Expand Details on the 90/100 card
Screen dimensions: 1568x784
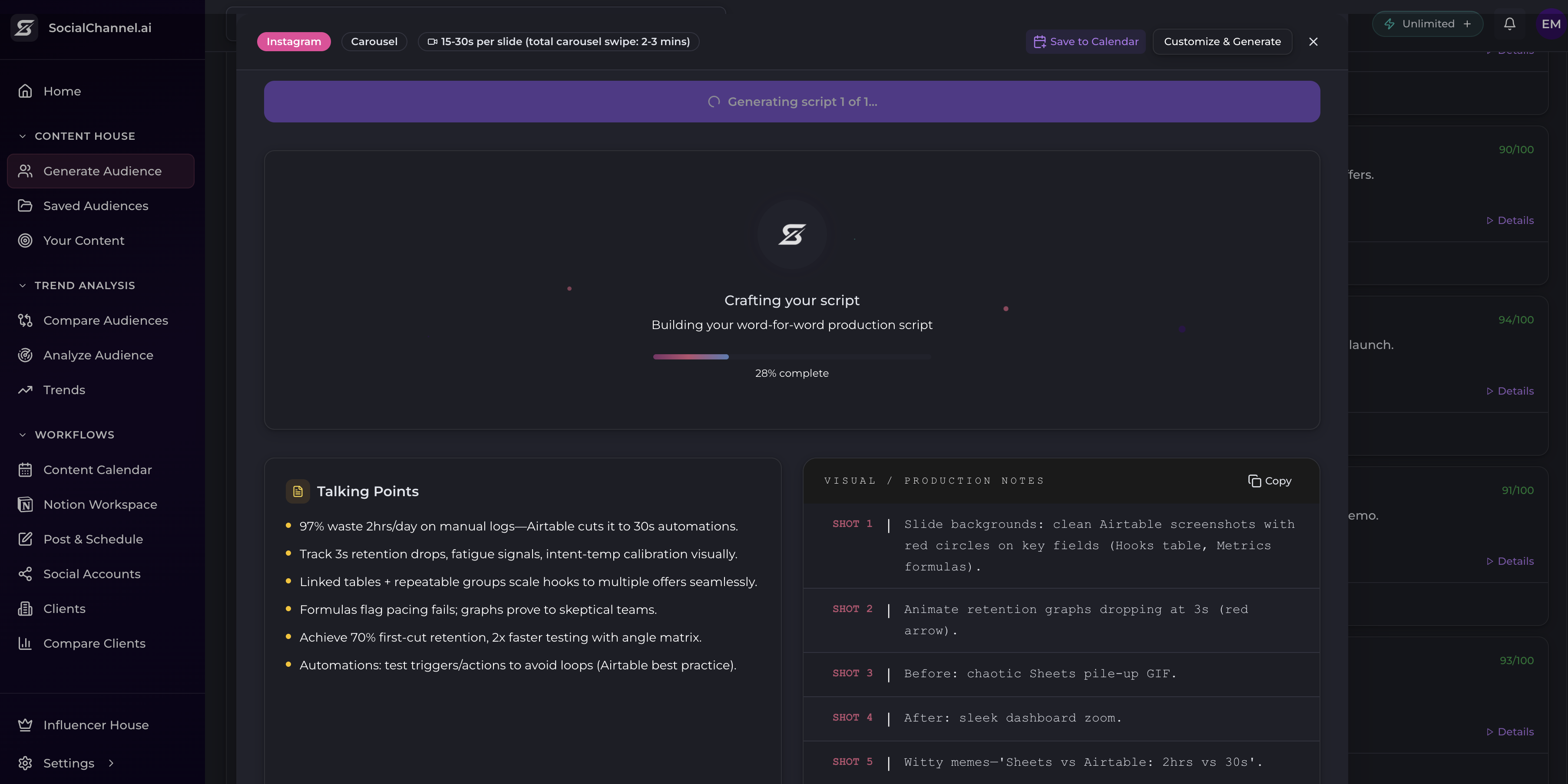tap(1510, 220)
